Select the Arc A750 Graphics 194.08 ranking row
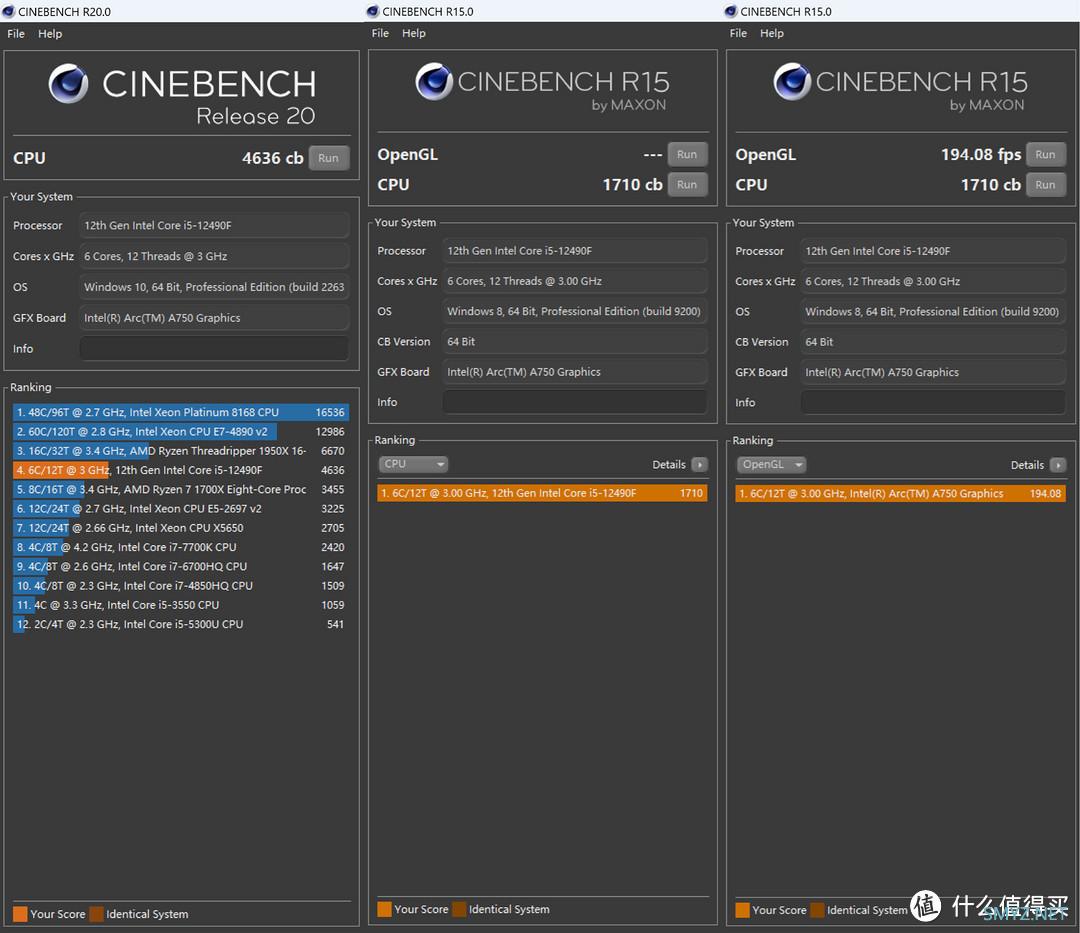This screenshot has height=933, width=1080. pyautogui.click(x=900, y=493)
